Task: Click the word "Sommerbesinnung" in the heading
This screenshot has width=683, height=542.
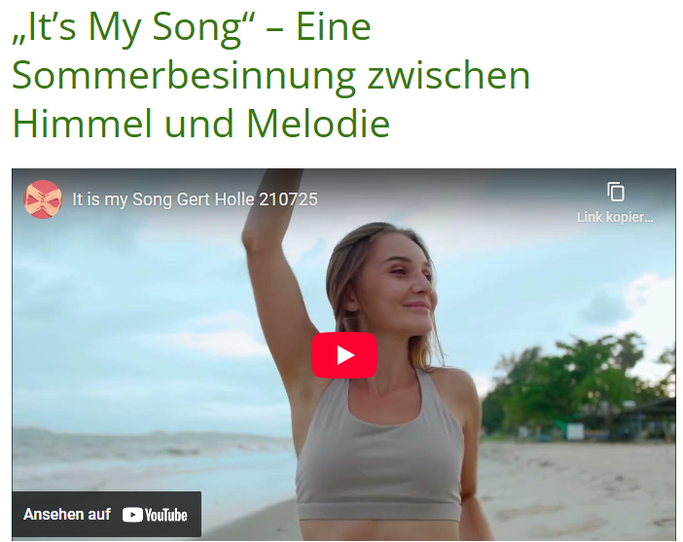Action: pyautogui.click(x=184, y=75)
